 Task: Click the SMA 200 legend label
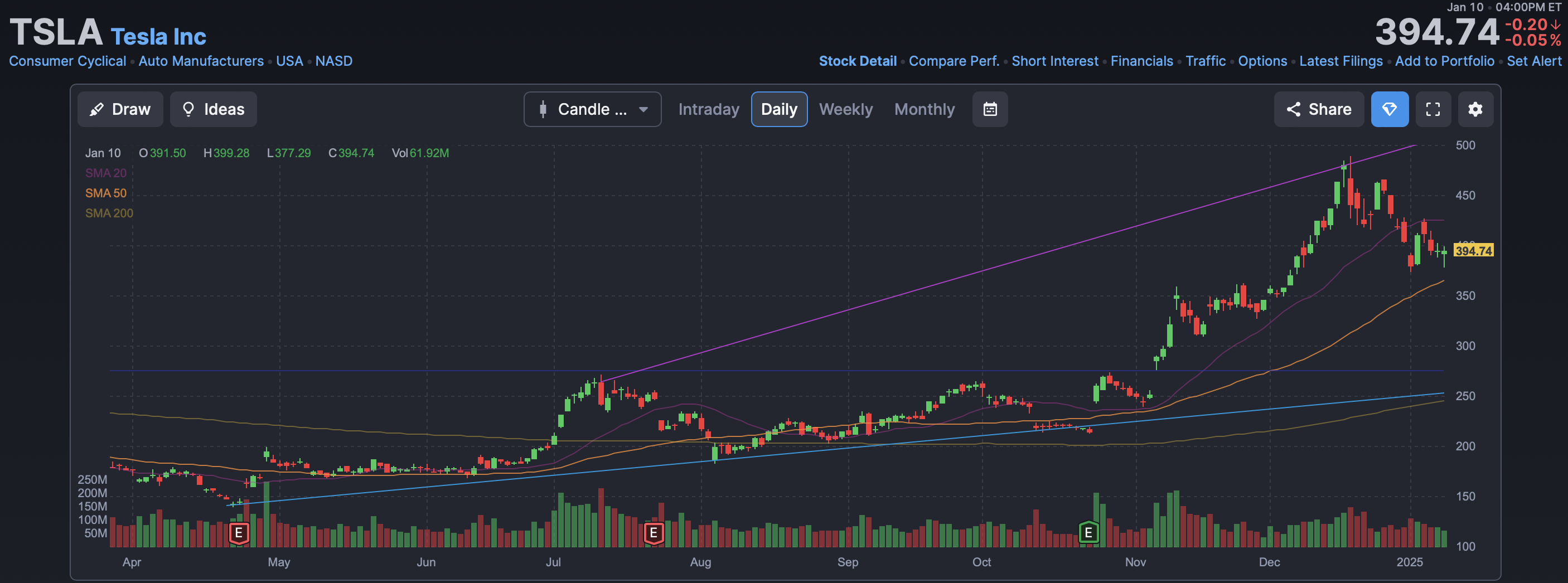[109, 213]
